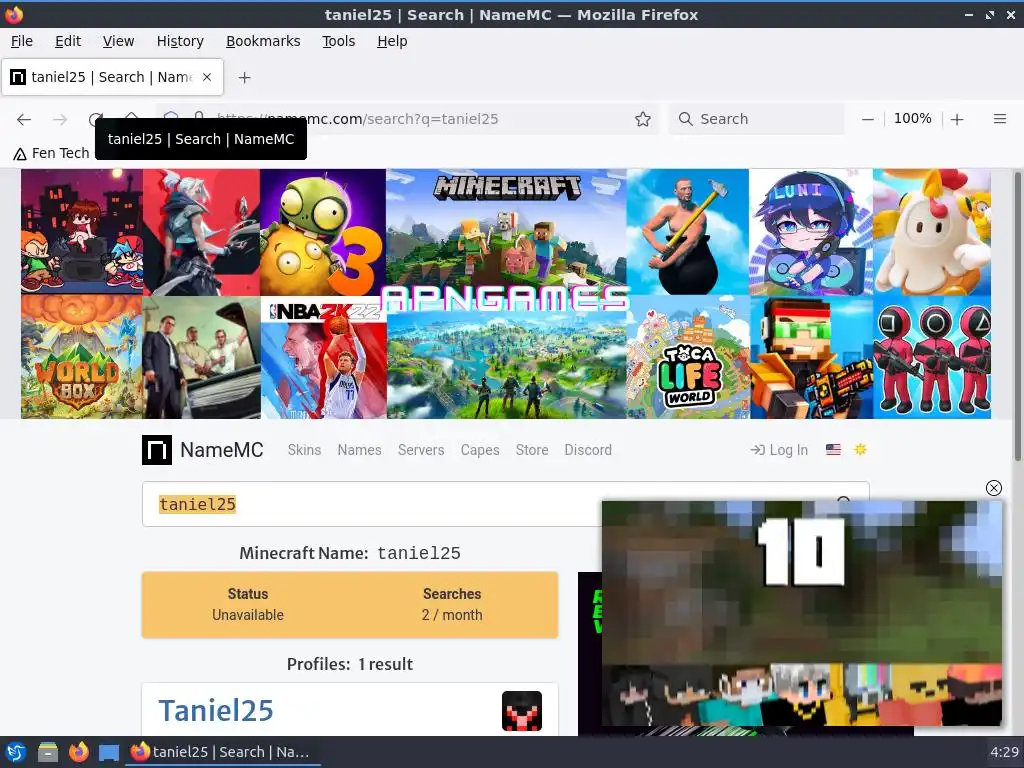Zoom out with the minus button
Screen dimensions: 1024x768
(867, 120)
